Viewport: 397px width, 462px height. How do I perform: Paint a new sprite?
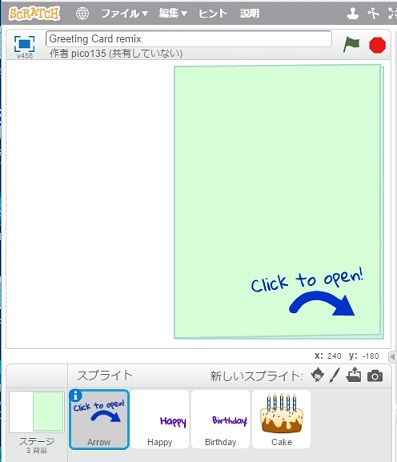335,375
